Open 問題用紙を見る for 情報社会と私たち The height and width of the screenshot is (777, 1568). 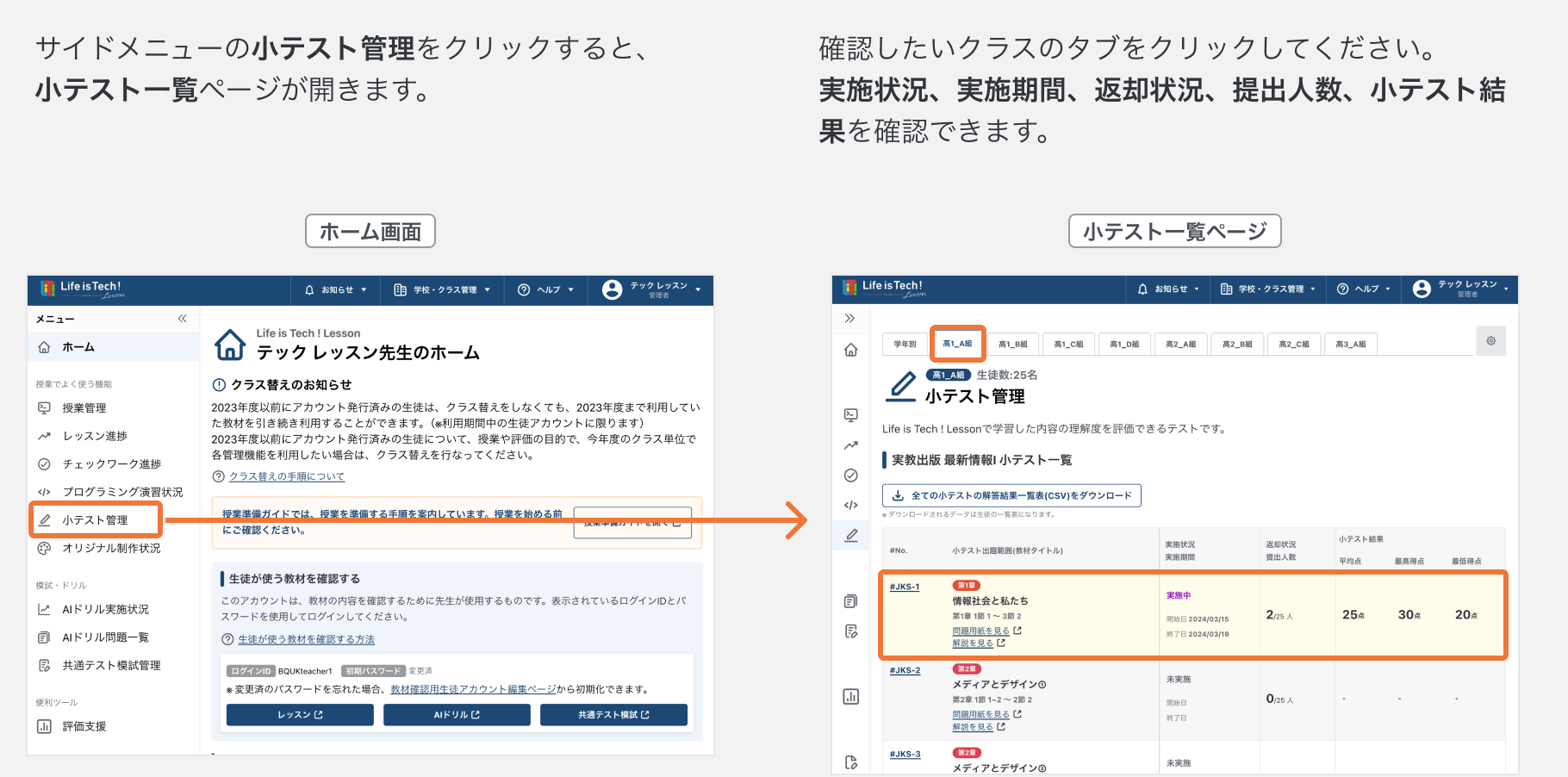(x=980, y=631)
